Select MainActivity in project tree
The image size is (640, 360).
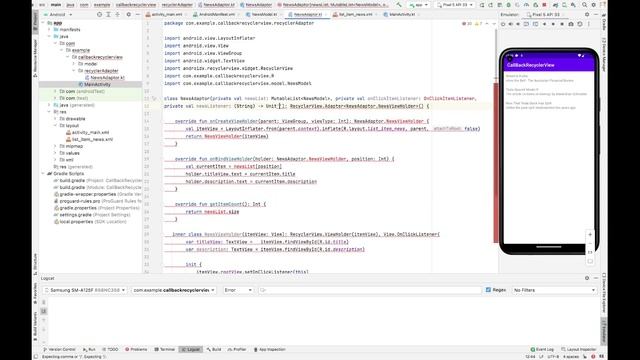tap(97, 84)
